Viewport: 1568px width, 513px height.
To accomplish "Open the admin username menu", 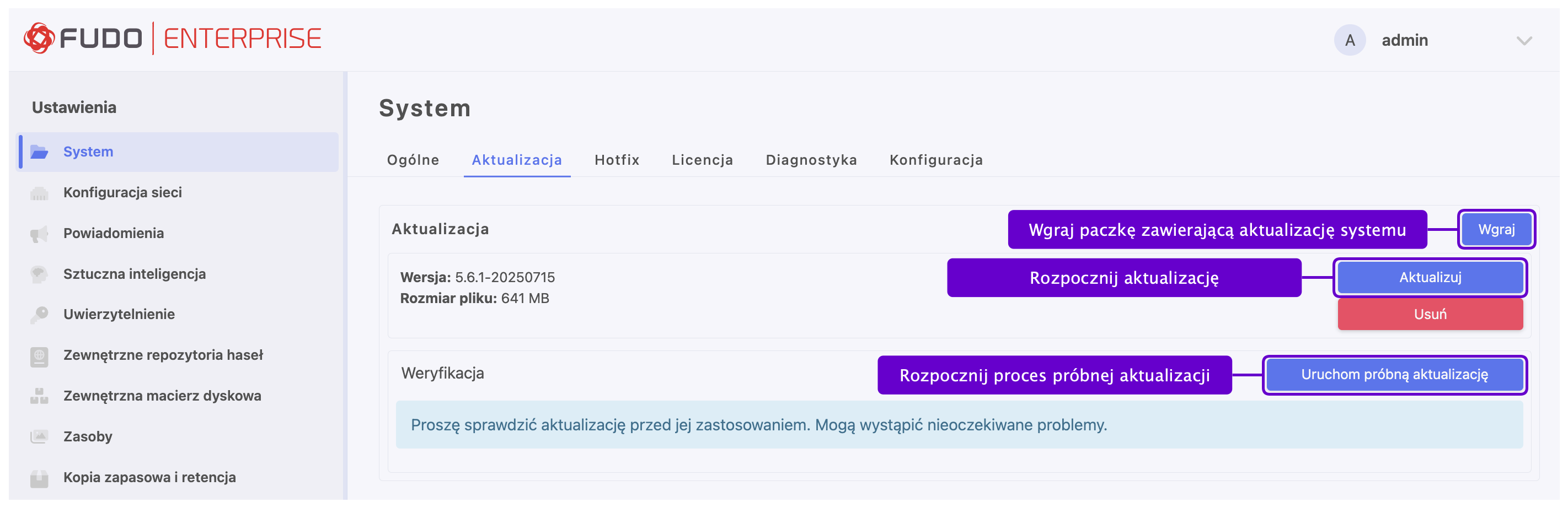I will (1404, 41).
